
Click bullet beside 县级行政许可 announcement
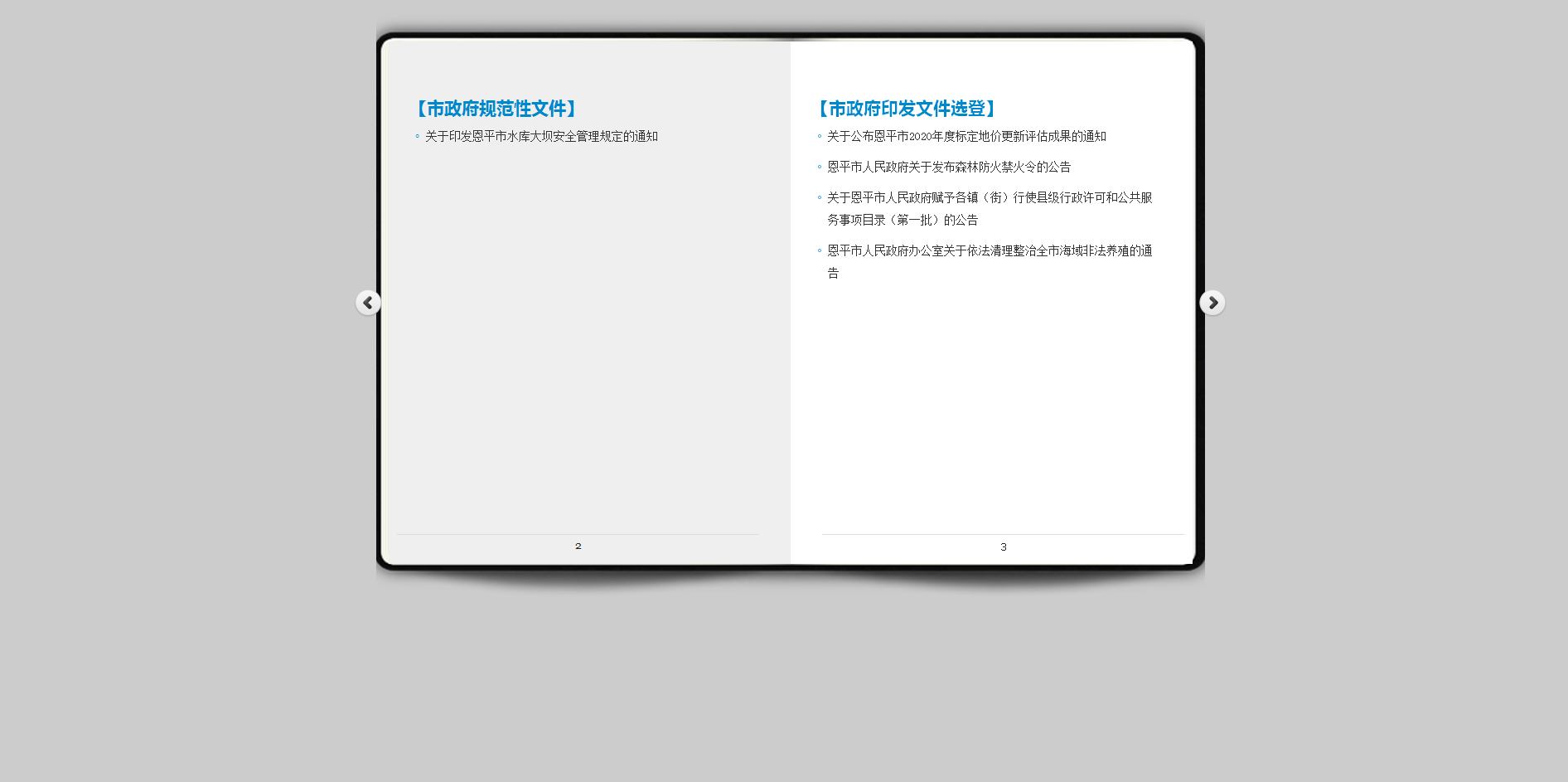click(820, 198)
